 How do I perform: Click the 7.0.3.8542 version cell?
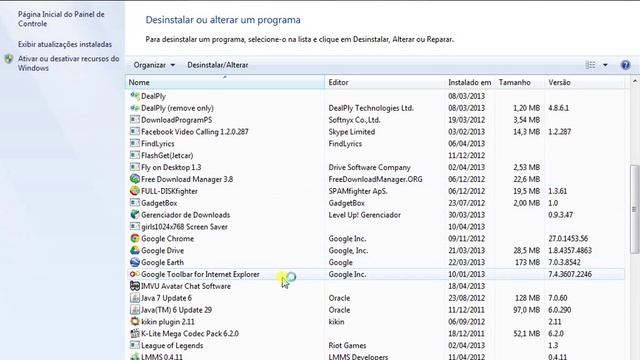(x=564, y=262)
